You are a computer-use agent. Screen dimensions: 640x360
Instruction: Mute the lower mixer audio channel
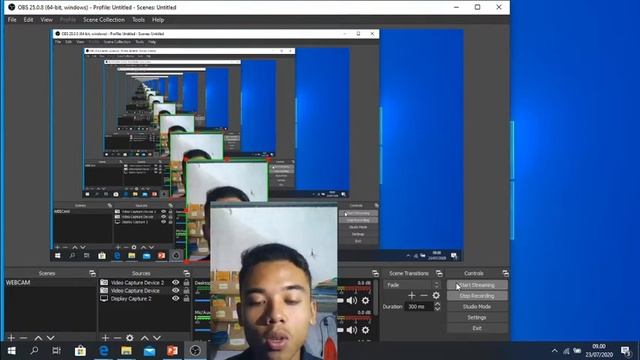pyautogui.click(x=351, y=330)
